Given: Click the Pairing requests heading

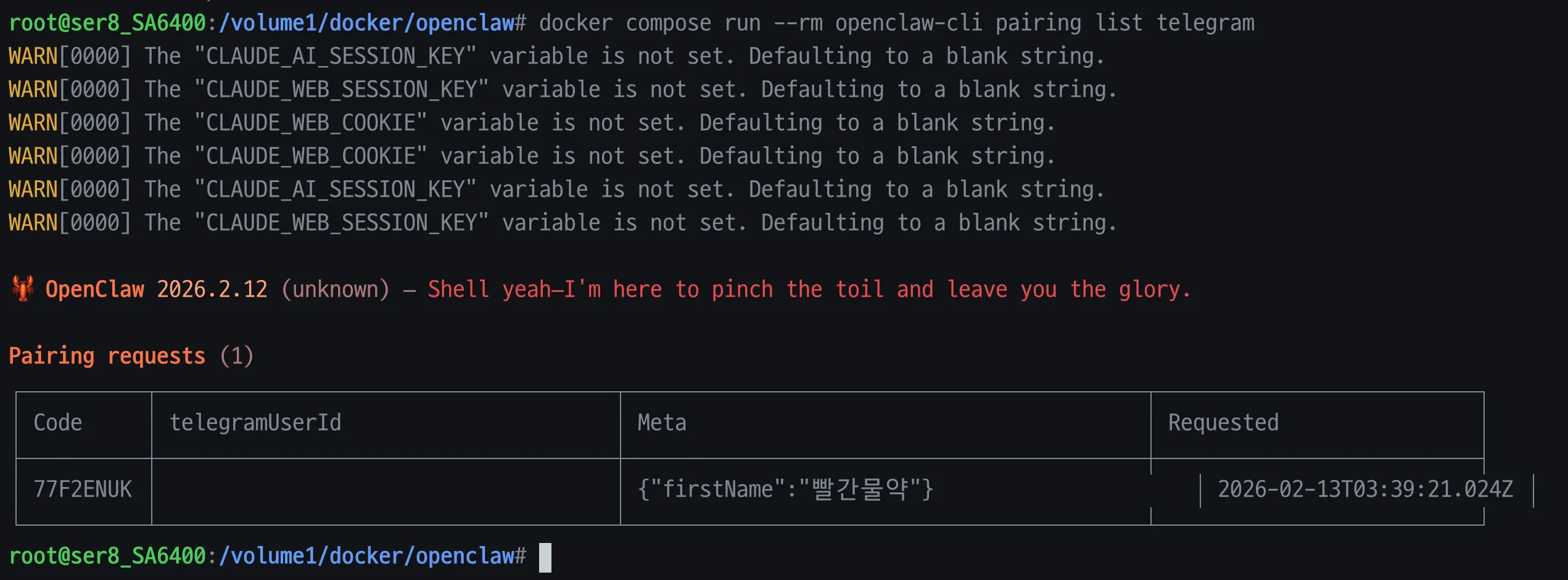Looking at the screenshot, I should coord(107,356).
